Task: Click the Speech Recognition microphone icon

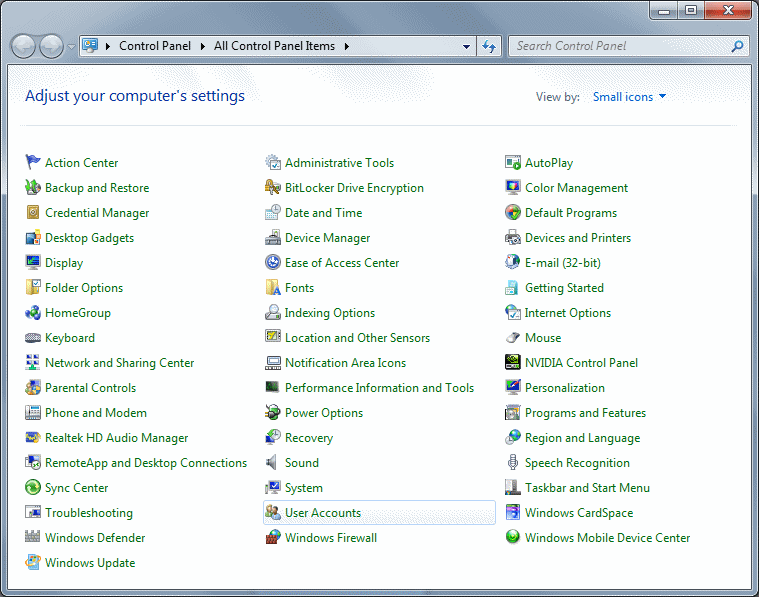Action: (x=513, y=462)
